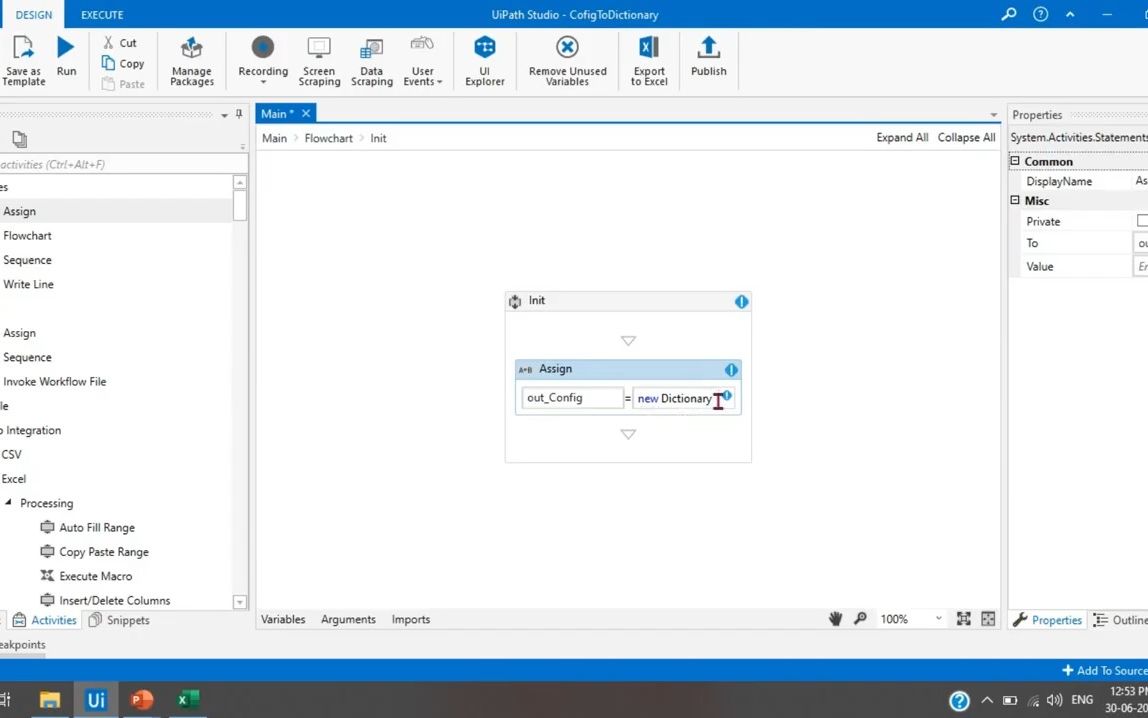Screen dimensions: 1148x718
Task: Open the Arguments panel
Action: click(348, 619)
